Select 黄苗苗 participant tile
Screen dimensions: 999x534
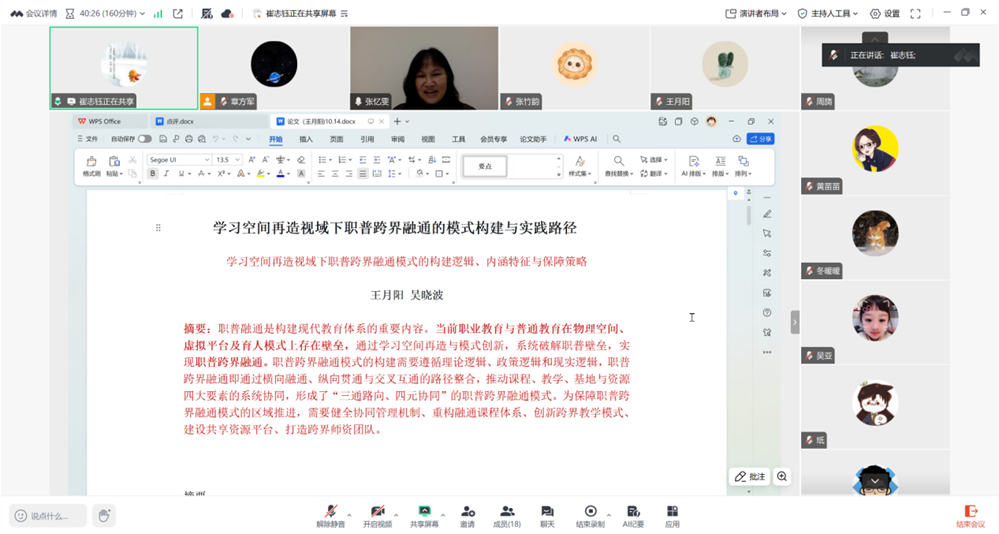(x=875, y=153)
